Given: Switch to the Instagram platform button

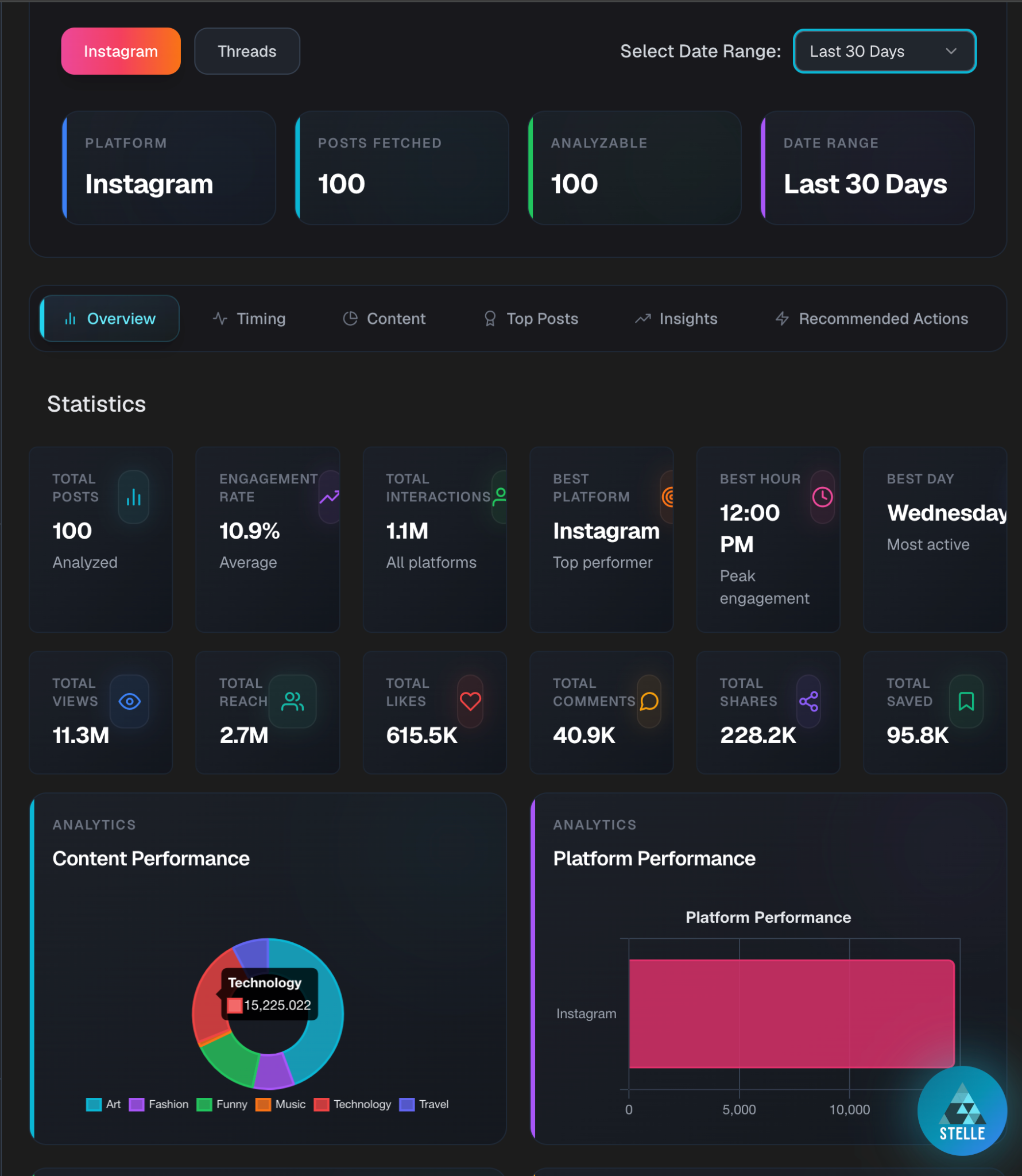Looking at the screenshot, I should [x=121, y=51].
